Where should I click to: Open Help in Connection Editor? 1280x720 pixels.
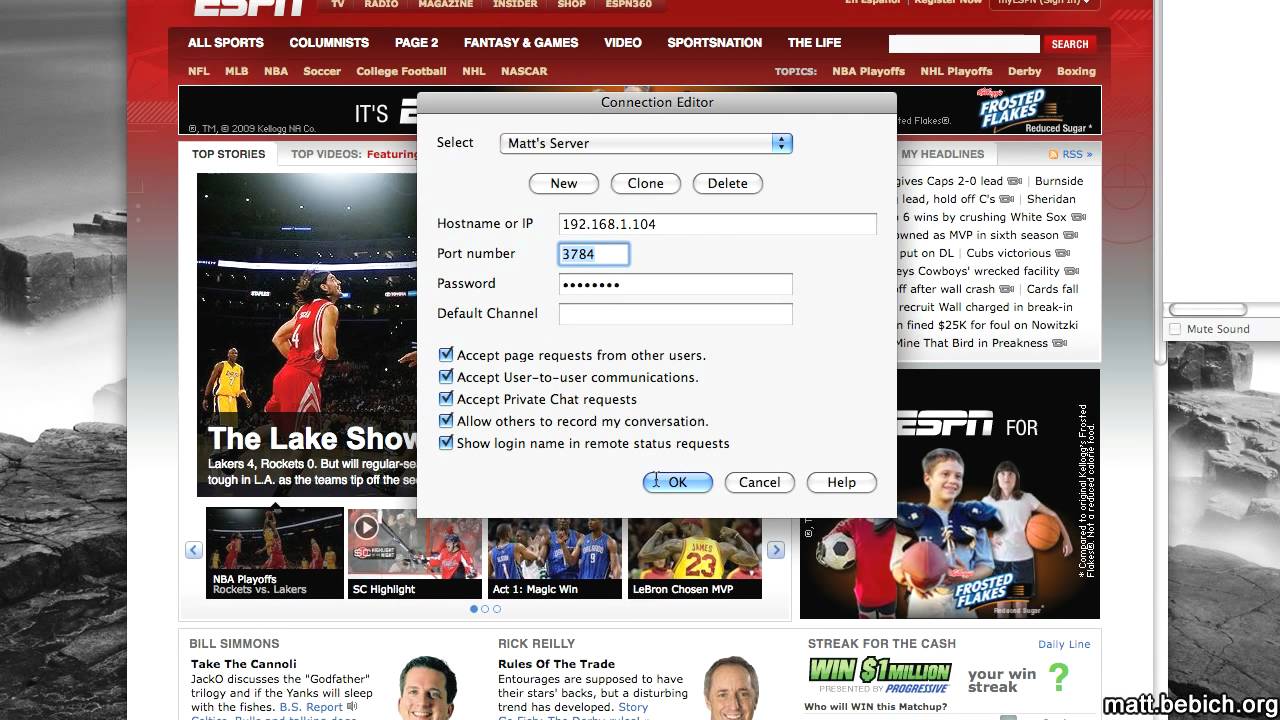click(841, 482)
